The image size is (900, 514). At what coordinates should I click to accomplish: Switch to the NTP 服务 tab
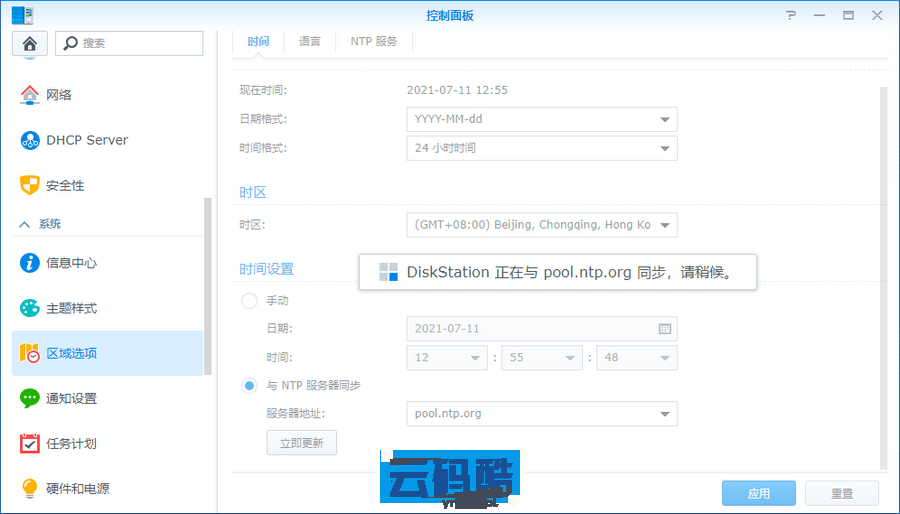pos(374,41)
